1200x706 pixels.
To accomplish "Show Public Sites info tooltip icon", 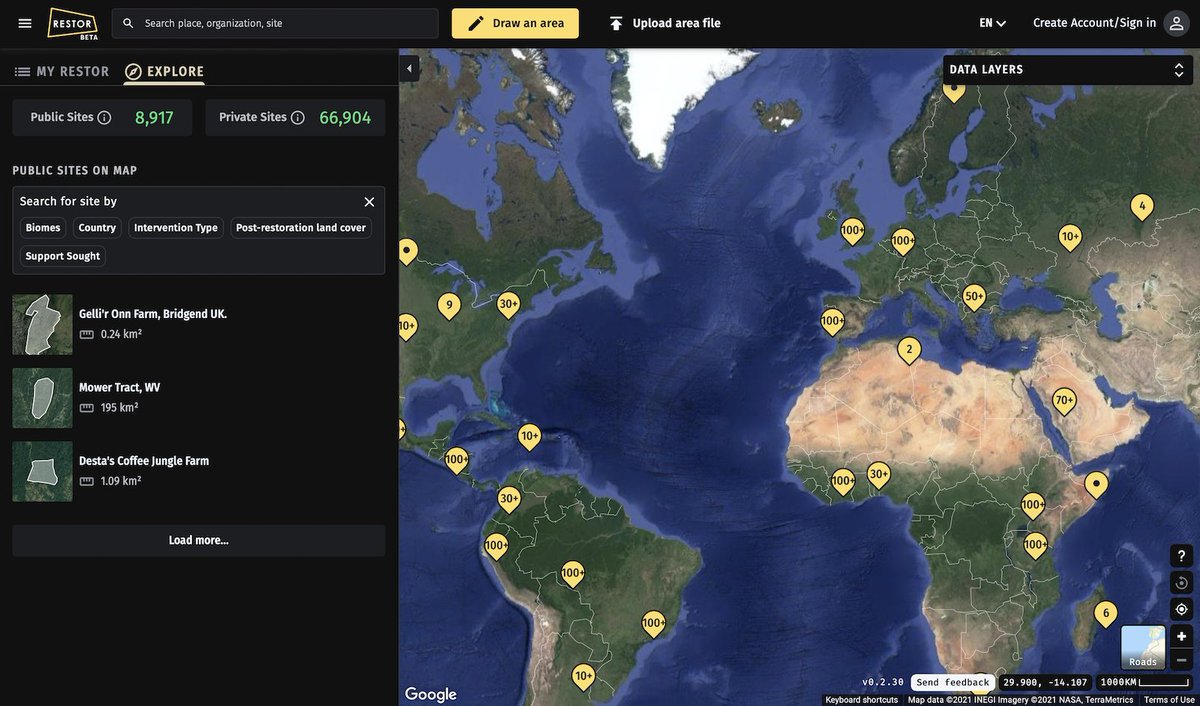I will pyautogui.click(x=104, y=118).
